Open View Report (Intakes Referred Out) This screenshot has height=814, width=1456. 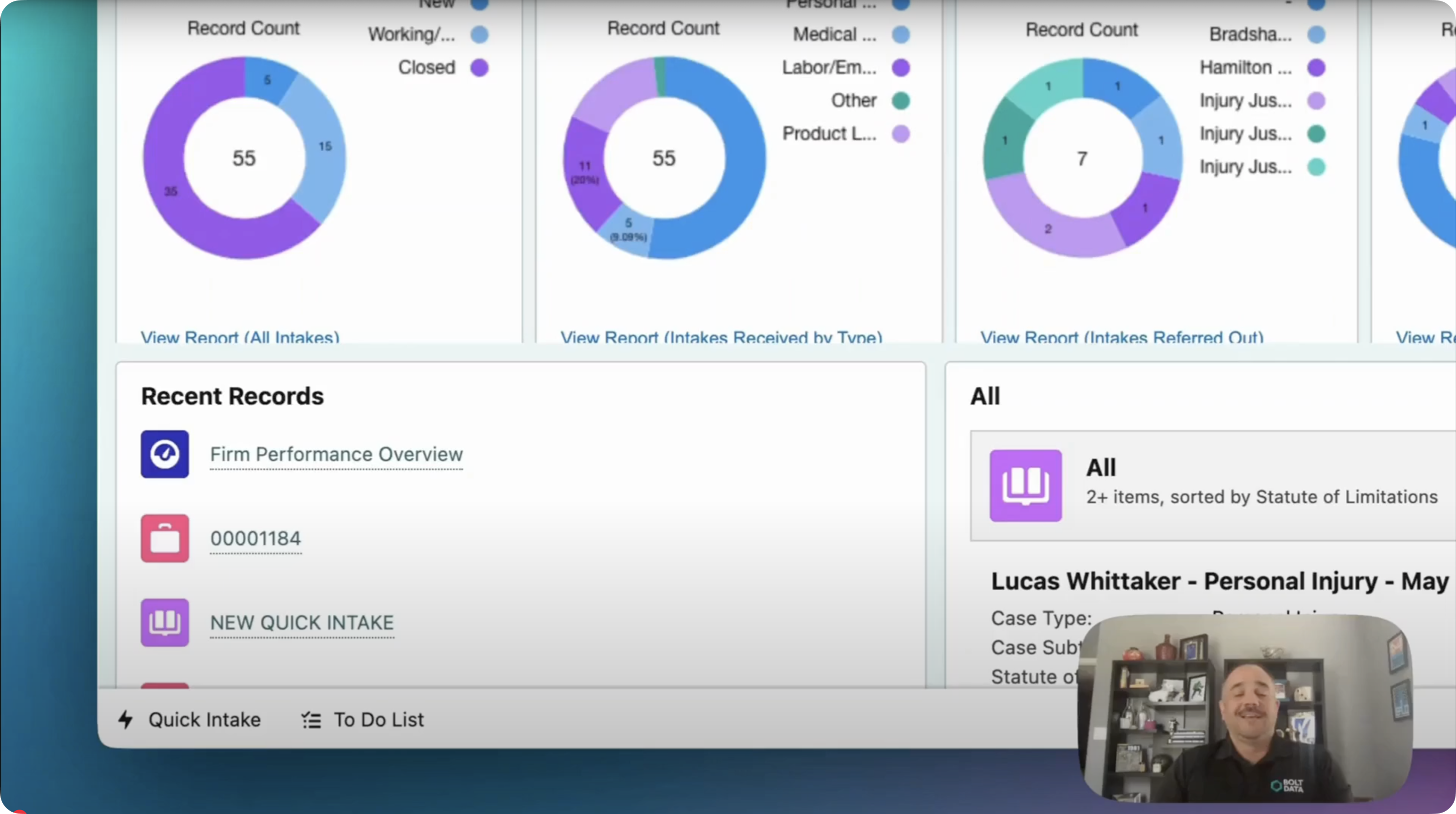point(1121,337)
